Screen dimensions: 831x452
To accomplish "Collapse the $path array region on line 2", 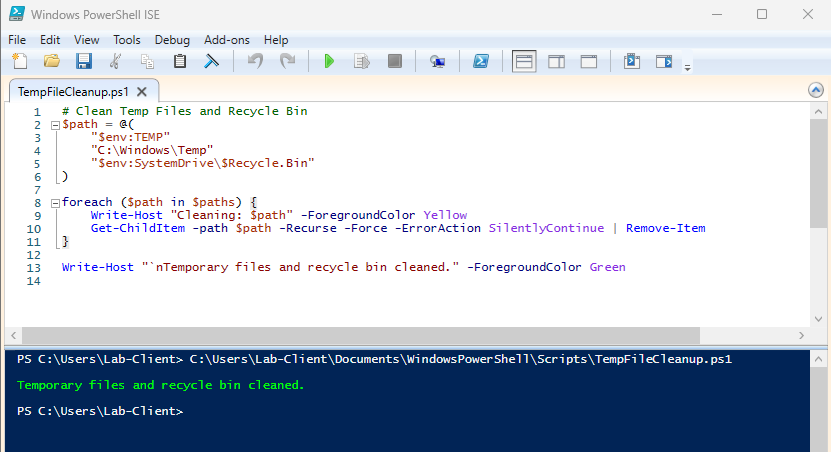I will (x=55, y=126).
